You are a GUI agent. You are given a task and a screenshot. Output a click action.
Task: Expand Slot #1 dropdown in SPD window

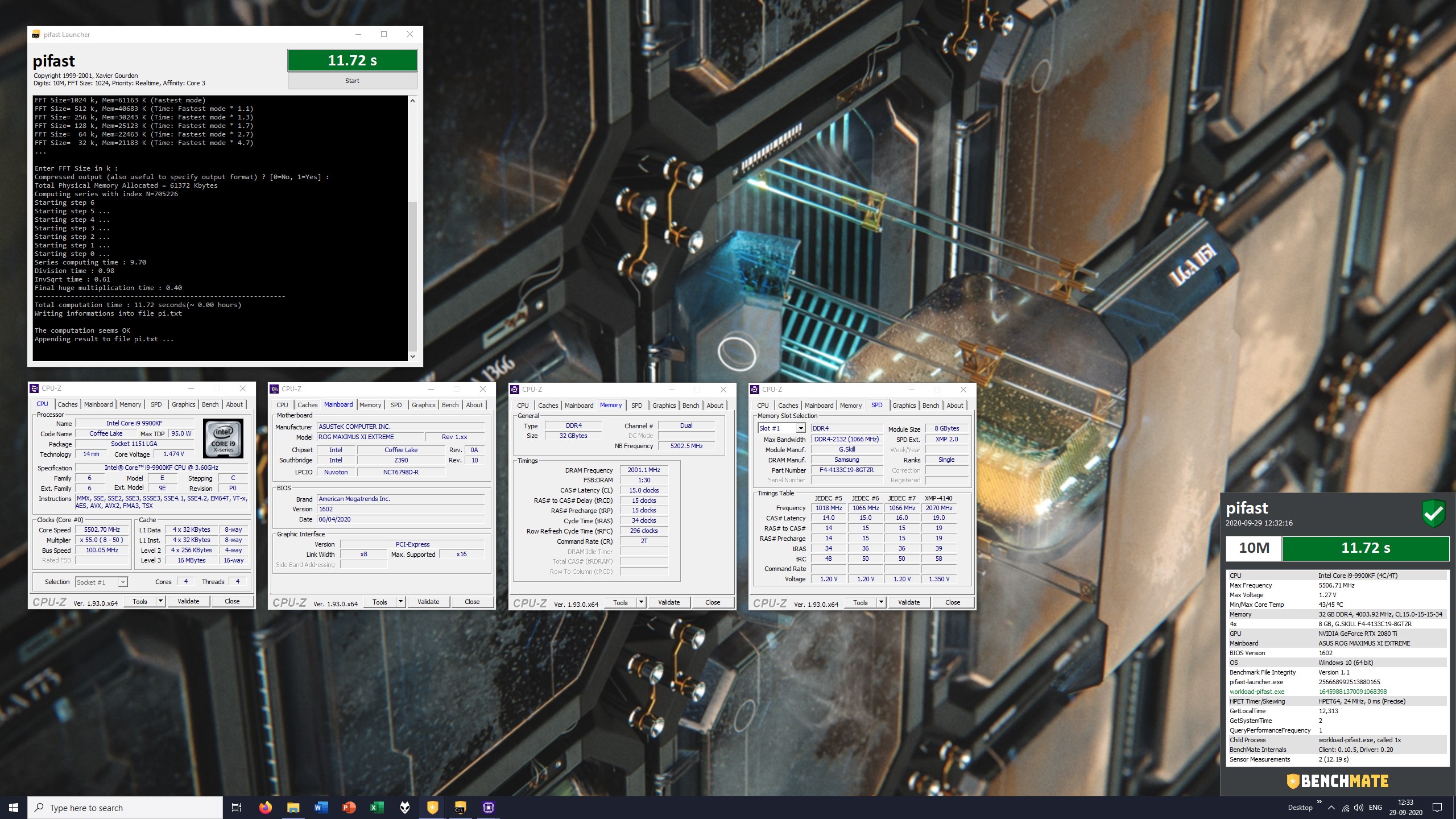click(x=801, y=428)
